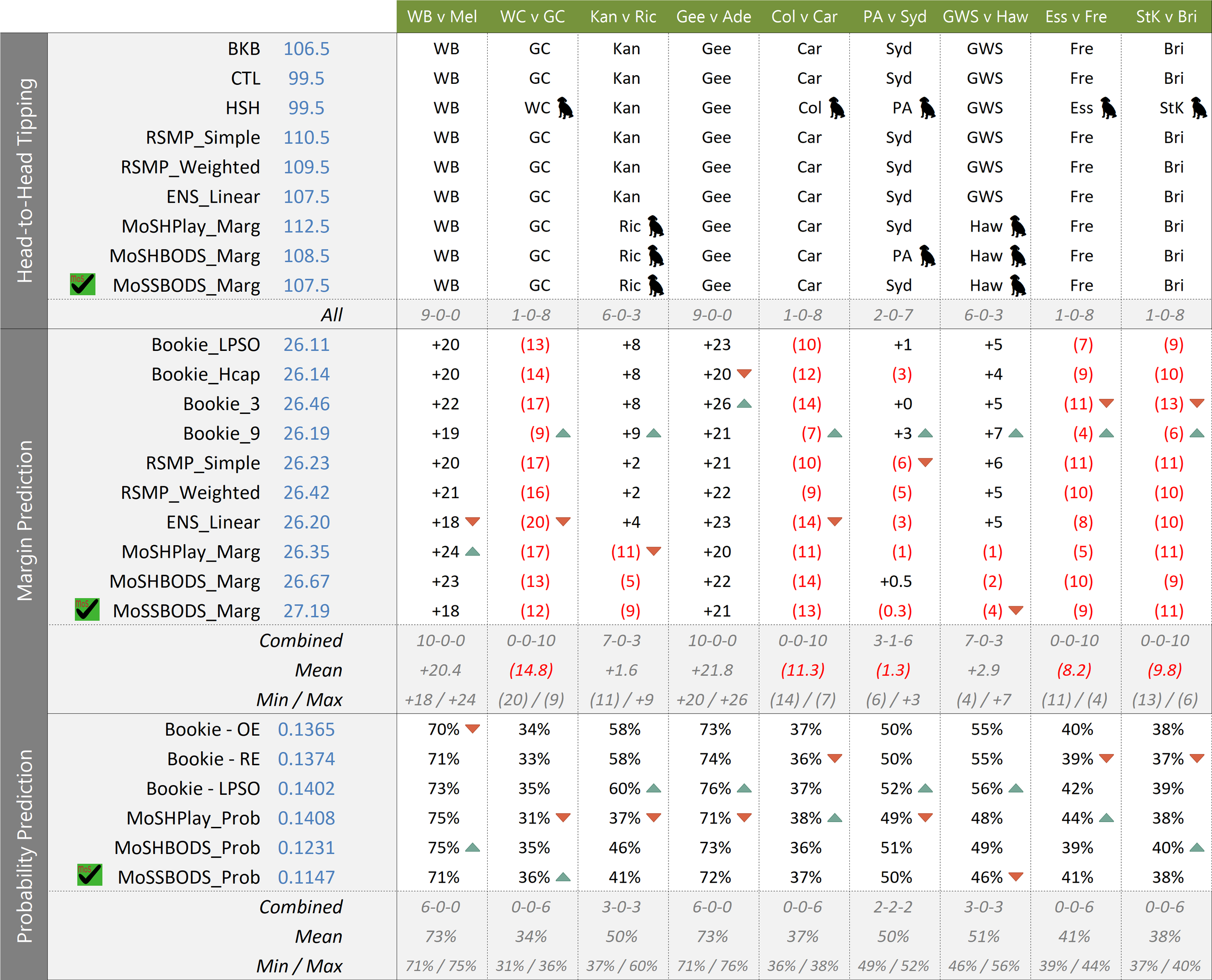Click the dog icon beside MoSHBODS_Marg PA tip
This screenshot has height=980, width=1212.
point(927,256)
